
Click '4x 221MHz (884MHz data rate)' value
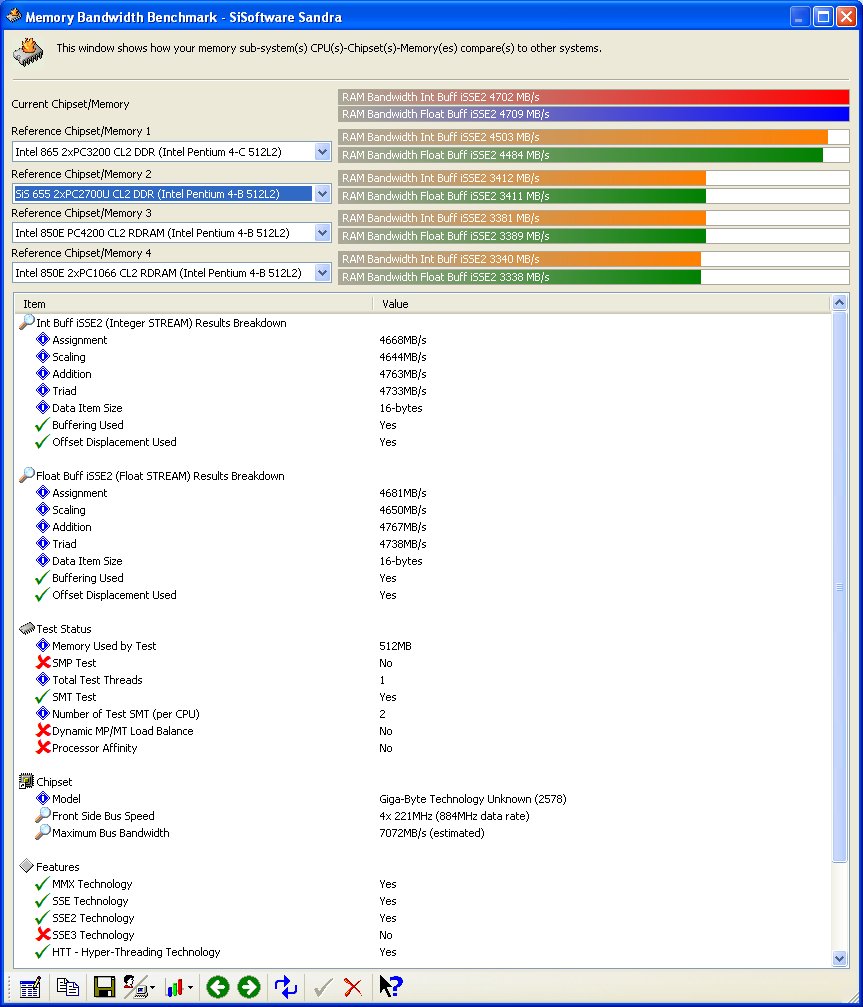point(454,816)
